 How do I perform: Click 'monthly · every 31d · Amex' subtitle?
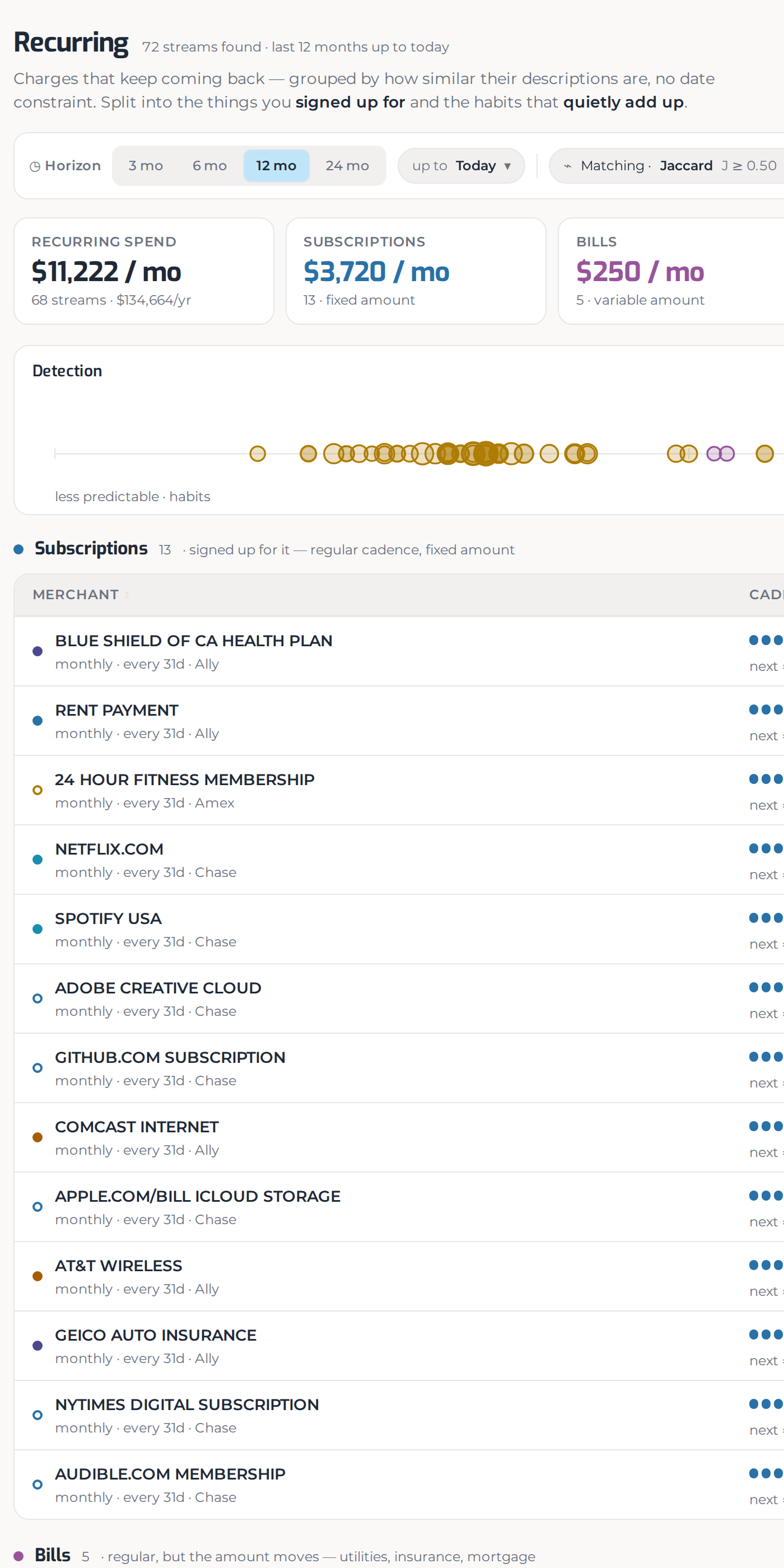pyautogui.click(x=145, y=803)
